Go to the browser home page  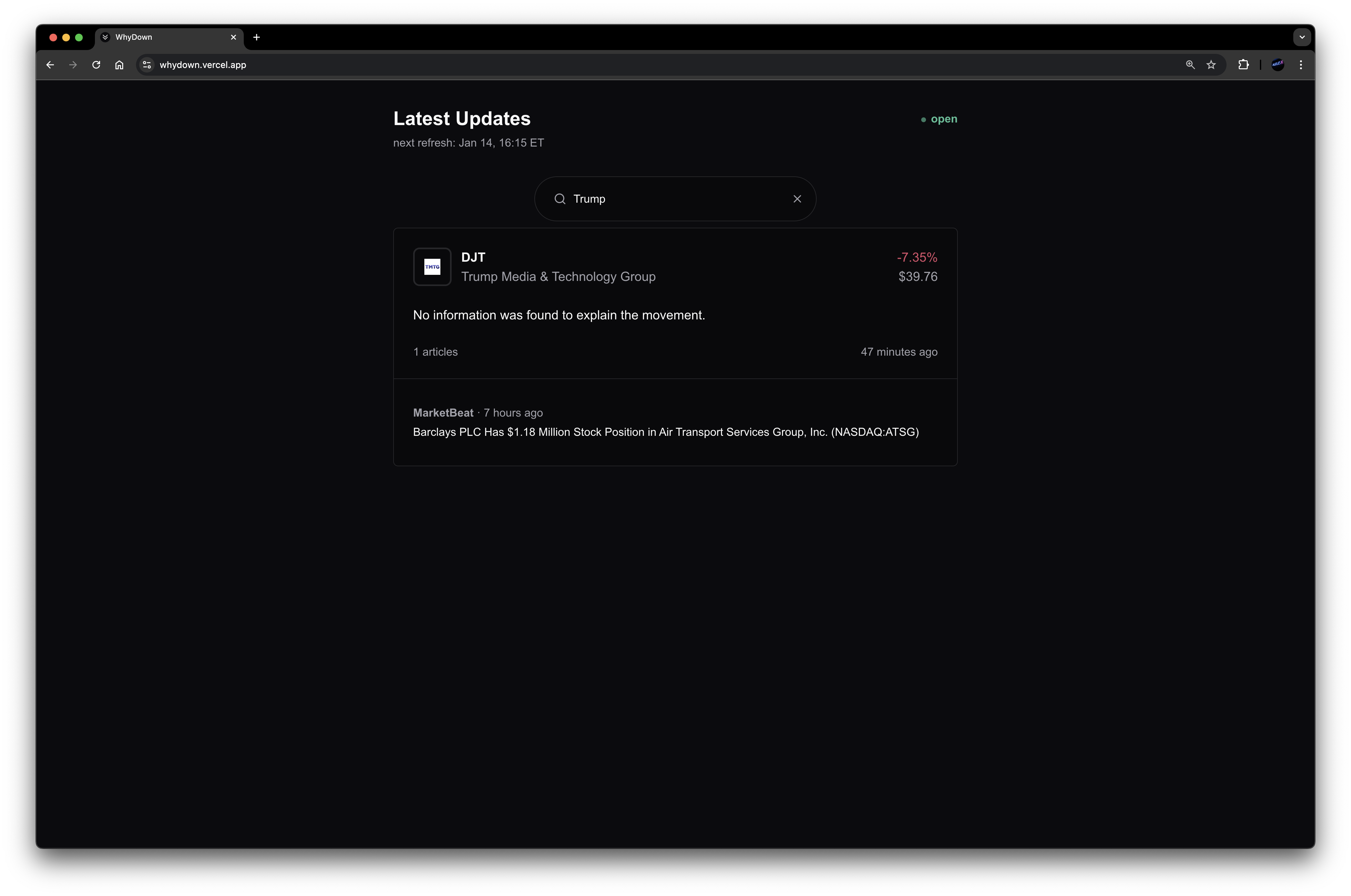(119, 65)
